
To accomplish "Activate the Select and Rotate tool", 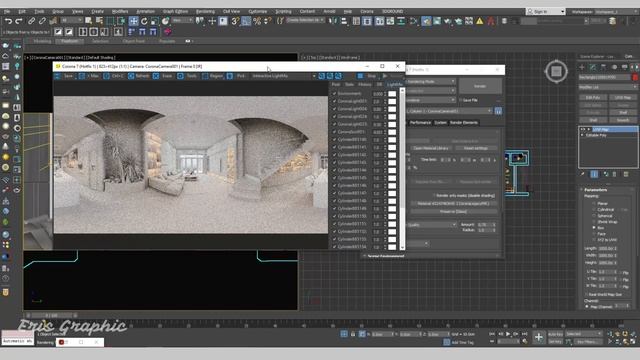I will [144, 21].
